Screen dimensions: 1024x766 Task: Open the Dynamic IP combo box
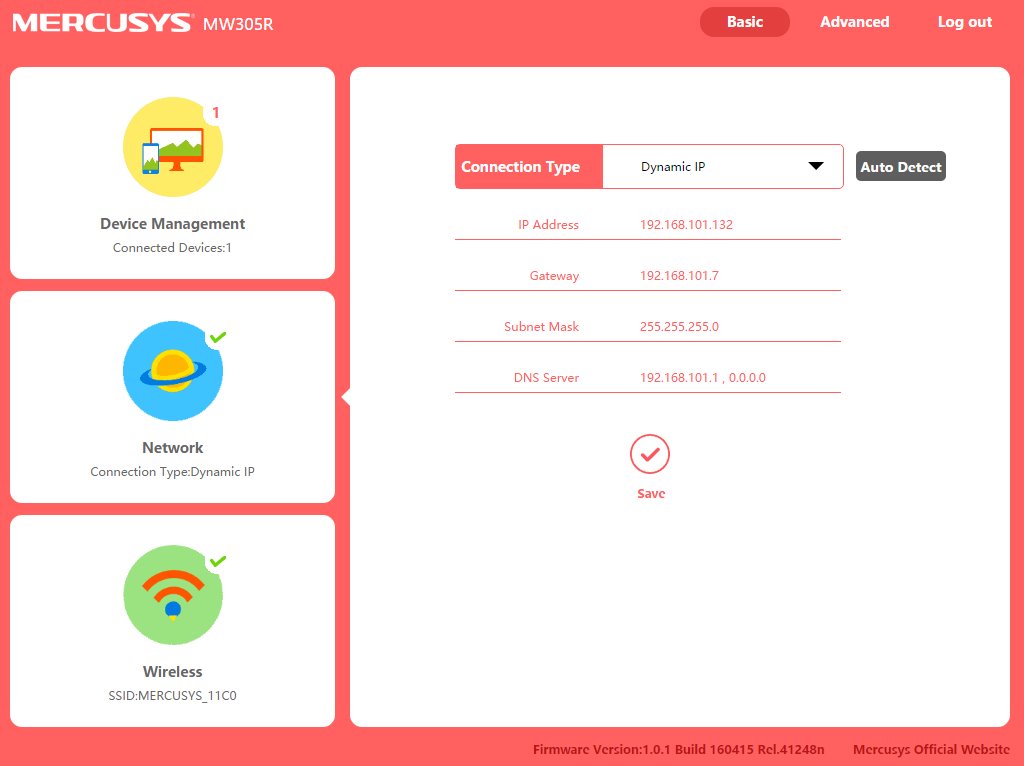722,167
